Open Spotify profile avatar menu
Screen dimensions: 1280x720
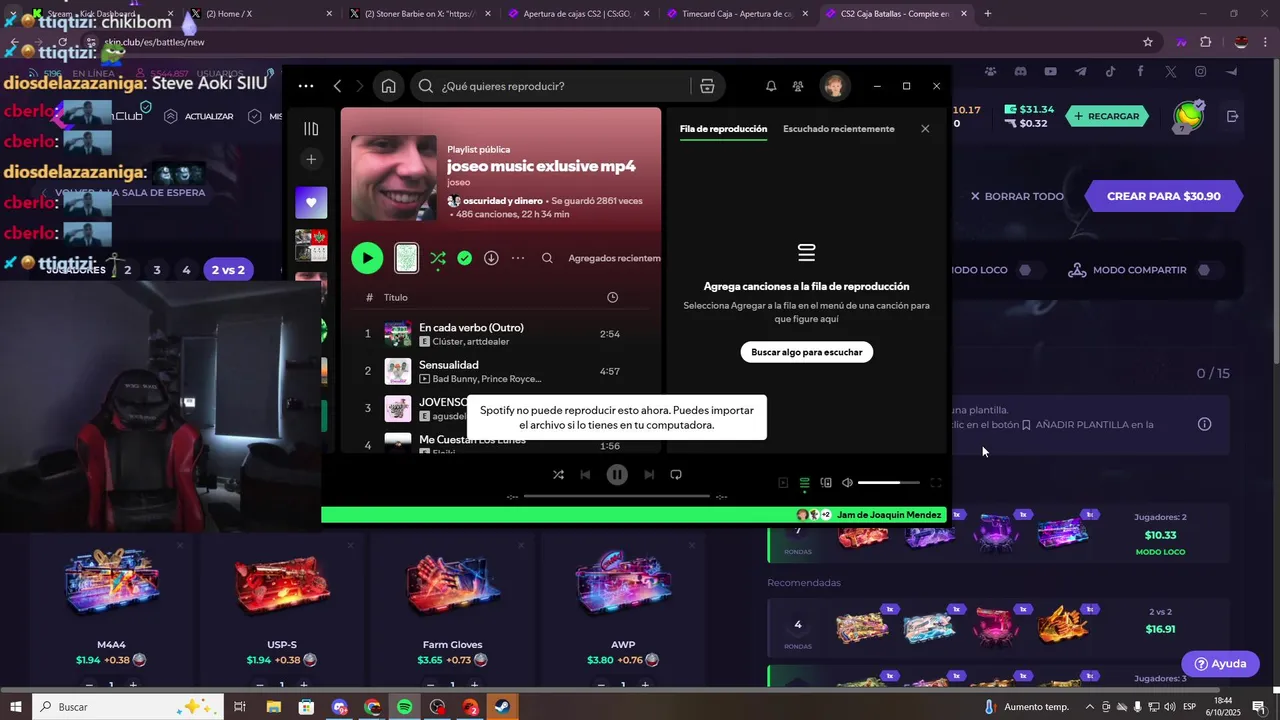click(834, 86)
